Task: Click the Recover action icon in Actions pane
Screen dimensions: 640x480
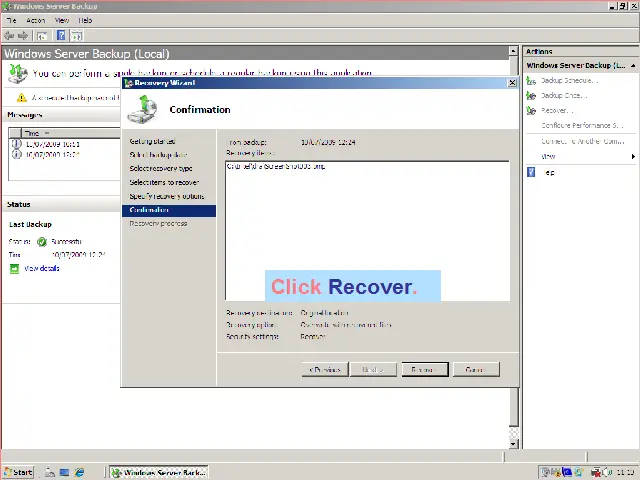Action: tap(532, 110)
